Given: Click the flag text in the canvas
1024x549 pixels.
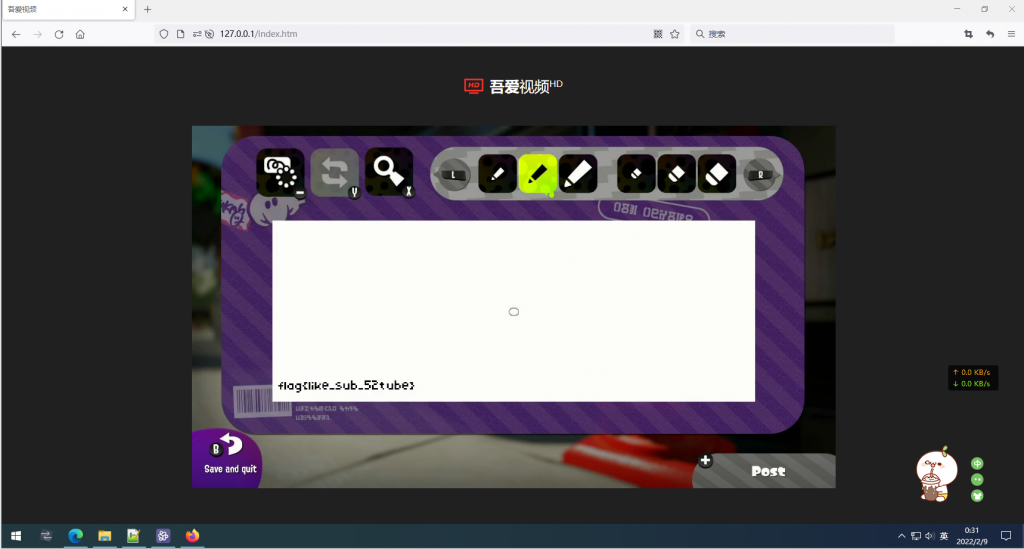Looking at the screenshot, I should (346, 385).
